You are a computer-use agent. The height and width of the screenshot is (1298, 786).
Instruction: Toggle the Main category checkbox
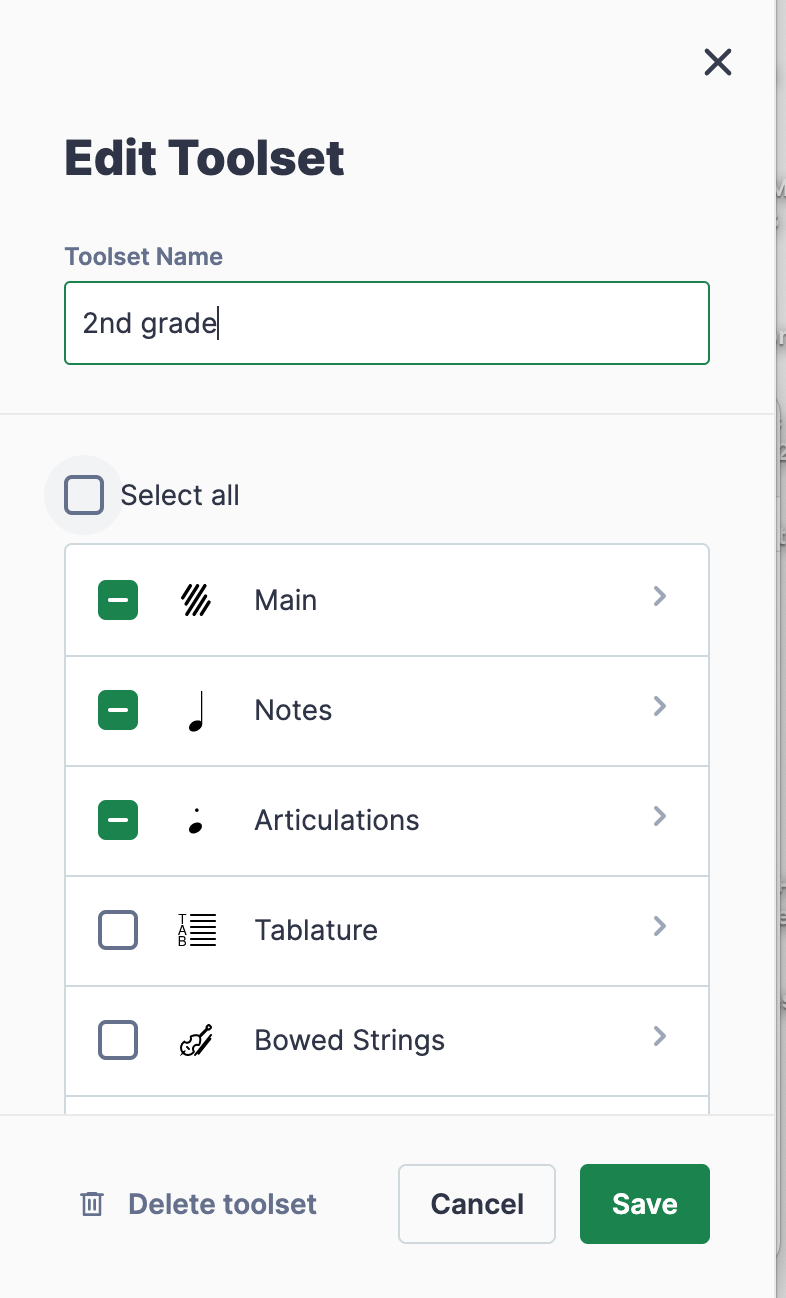(x=118, y=600)
